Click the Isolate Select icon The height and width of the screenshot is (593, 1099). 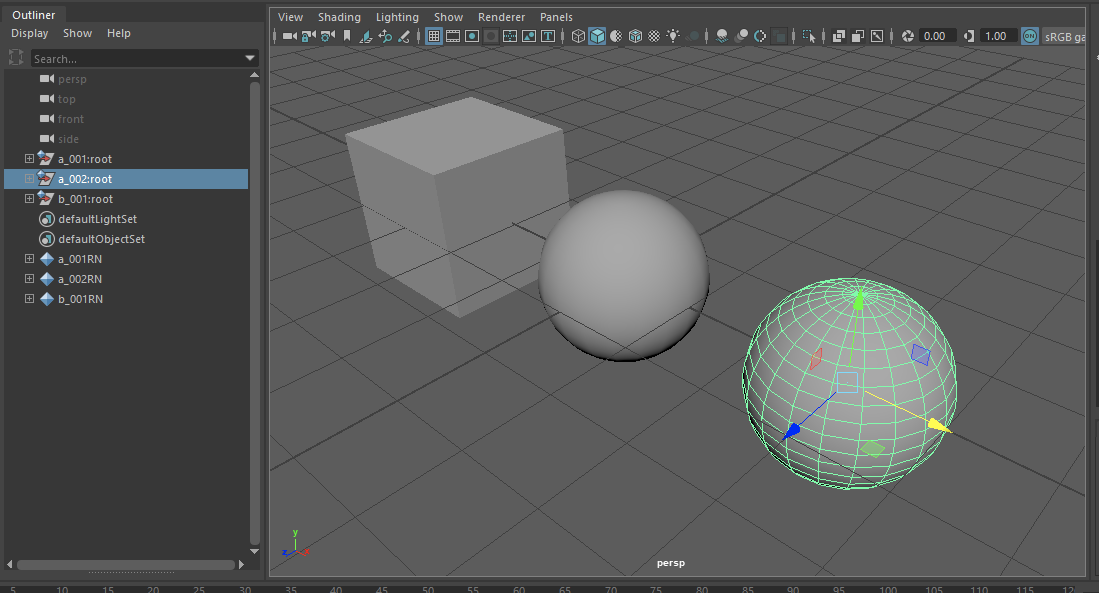tap(809, 36)
